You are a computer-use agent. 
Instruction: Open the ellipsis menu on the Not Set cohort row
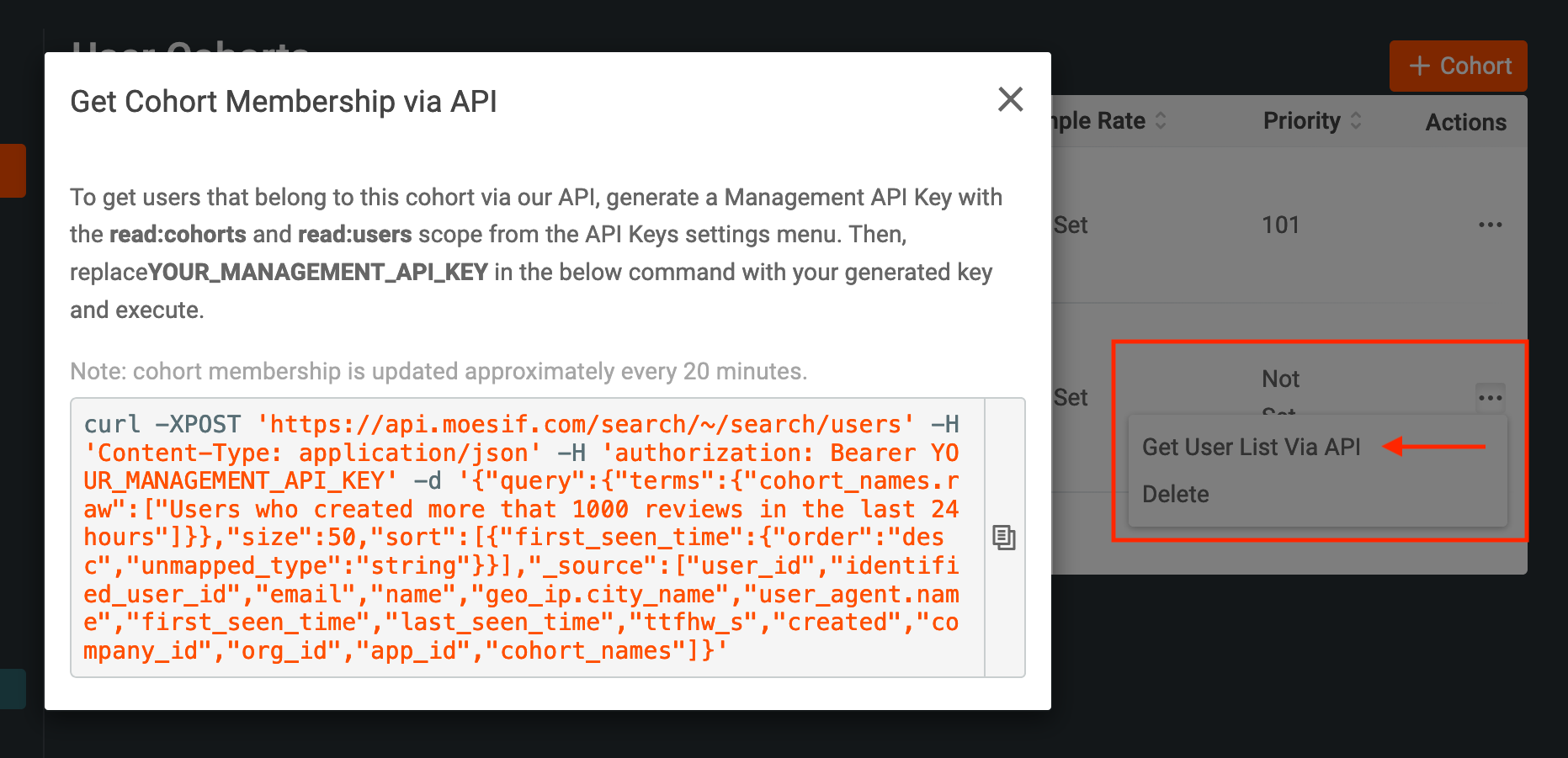pos(1491,396)
